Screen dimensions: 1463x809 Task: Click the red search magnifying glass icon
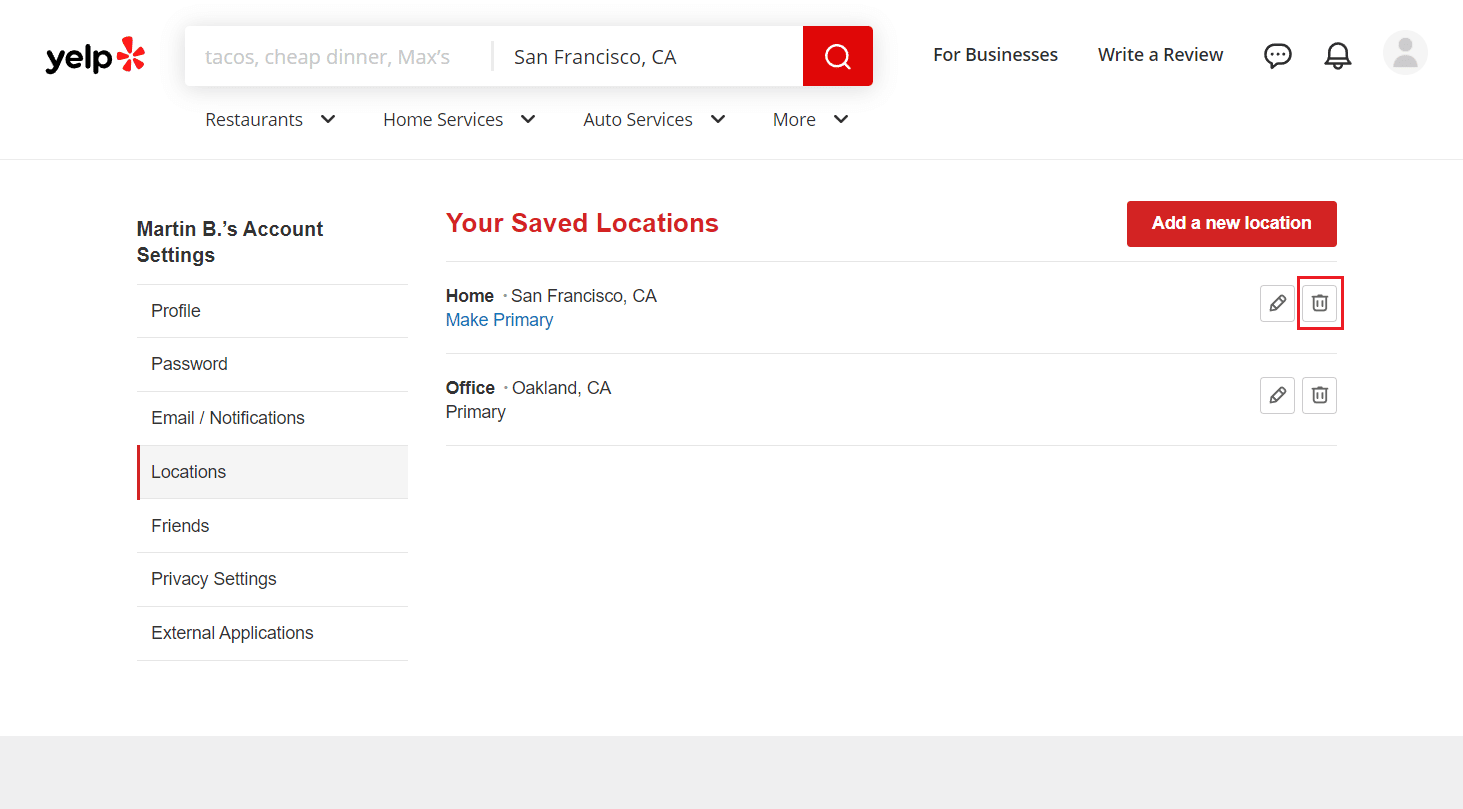point(837,55)
